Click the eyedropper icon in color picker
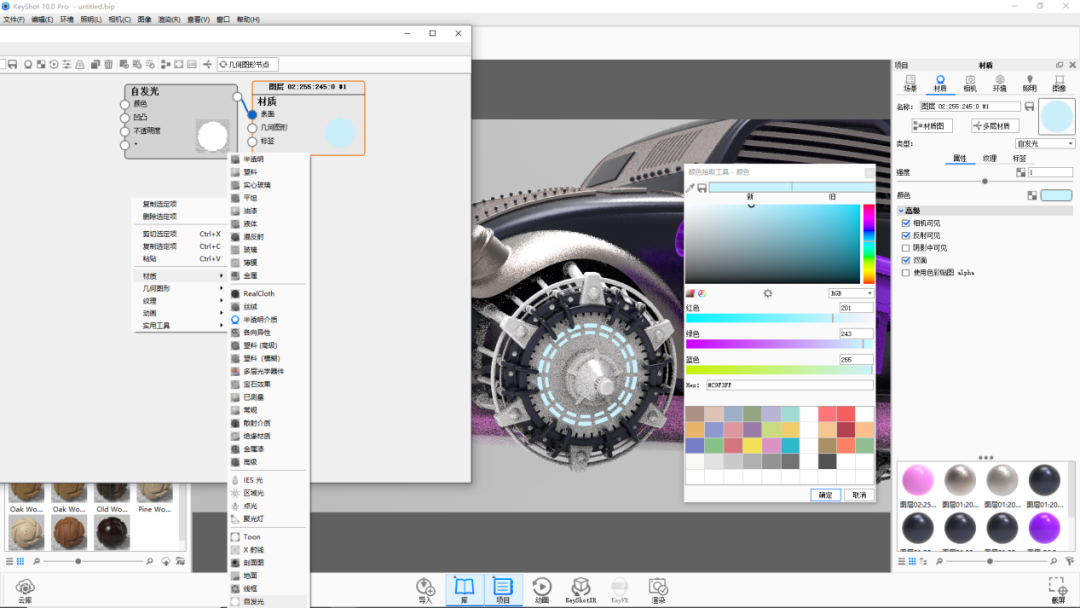 [690, 187]
